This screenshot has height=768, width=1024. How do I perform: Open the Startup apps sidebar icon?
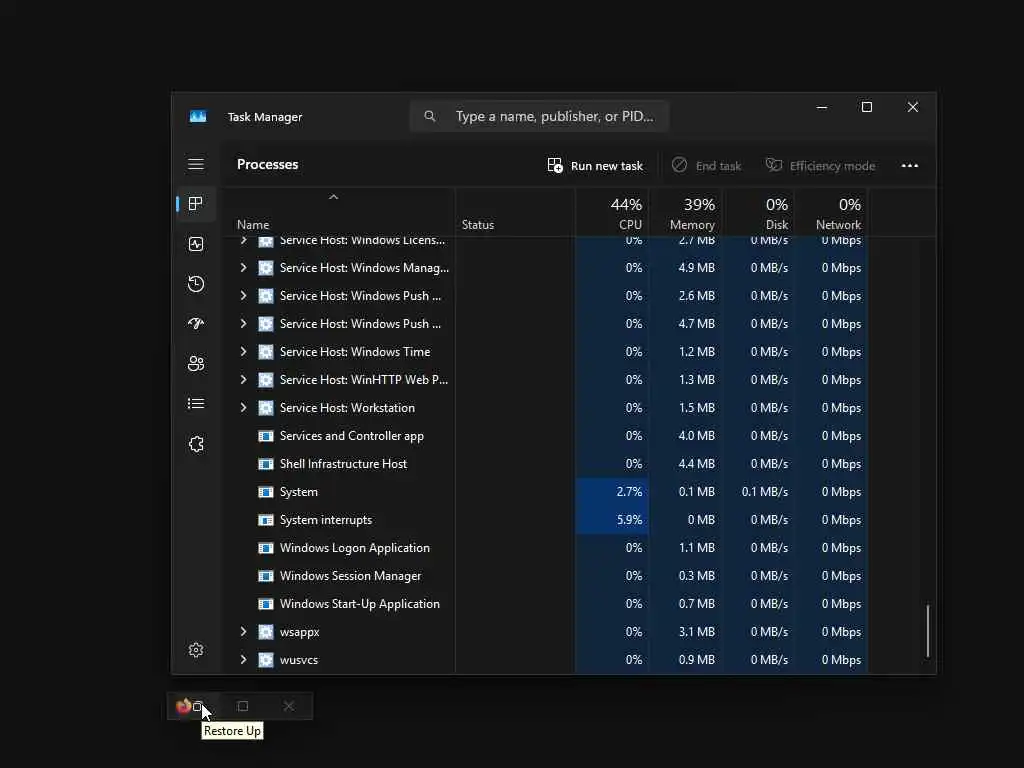pos(196,324)
